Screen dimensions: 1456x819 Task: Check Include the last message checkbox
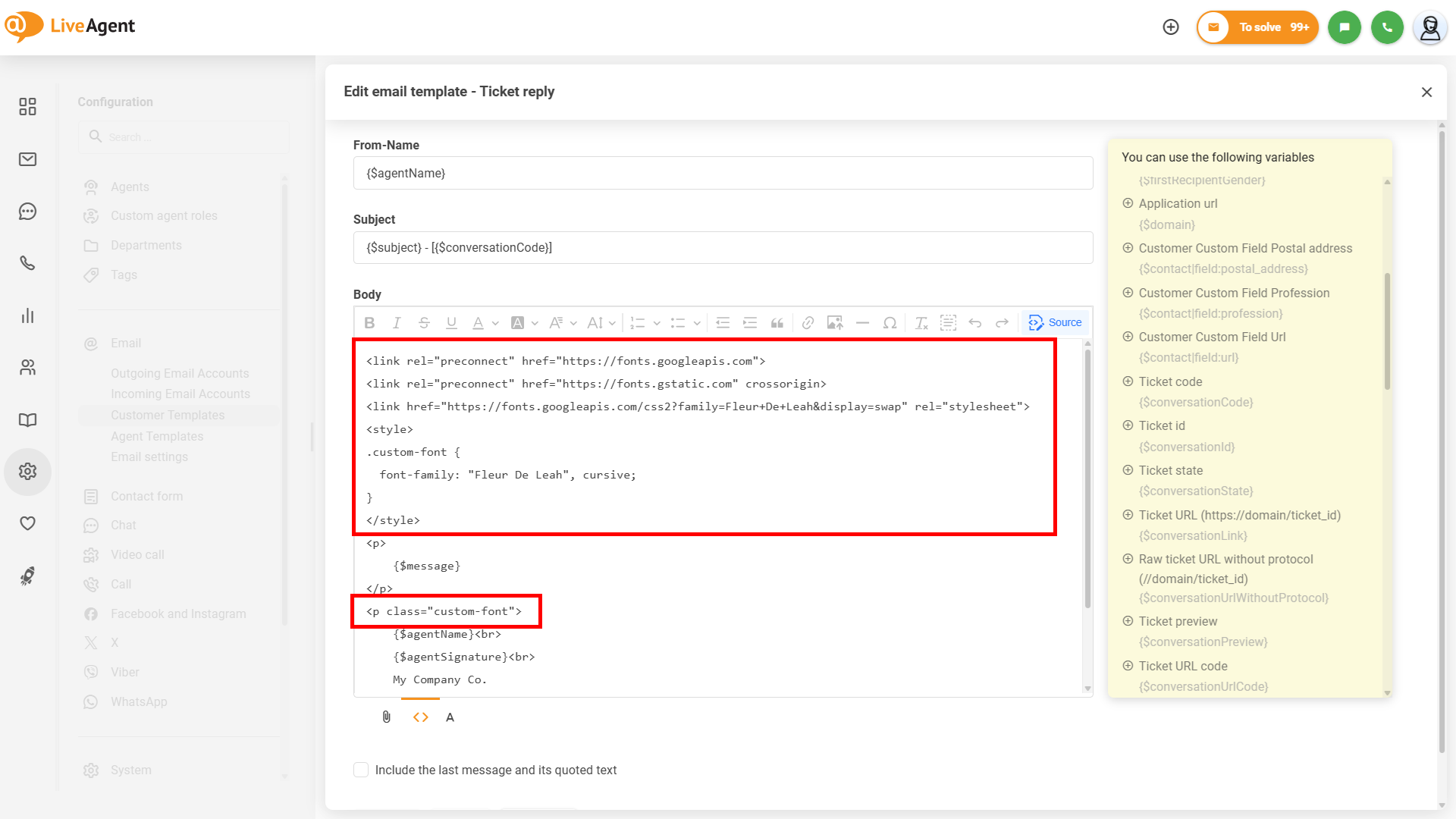point(361,770)
